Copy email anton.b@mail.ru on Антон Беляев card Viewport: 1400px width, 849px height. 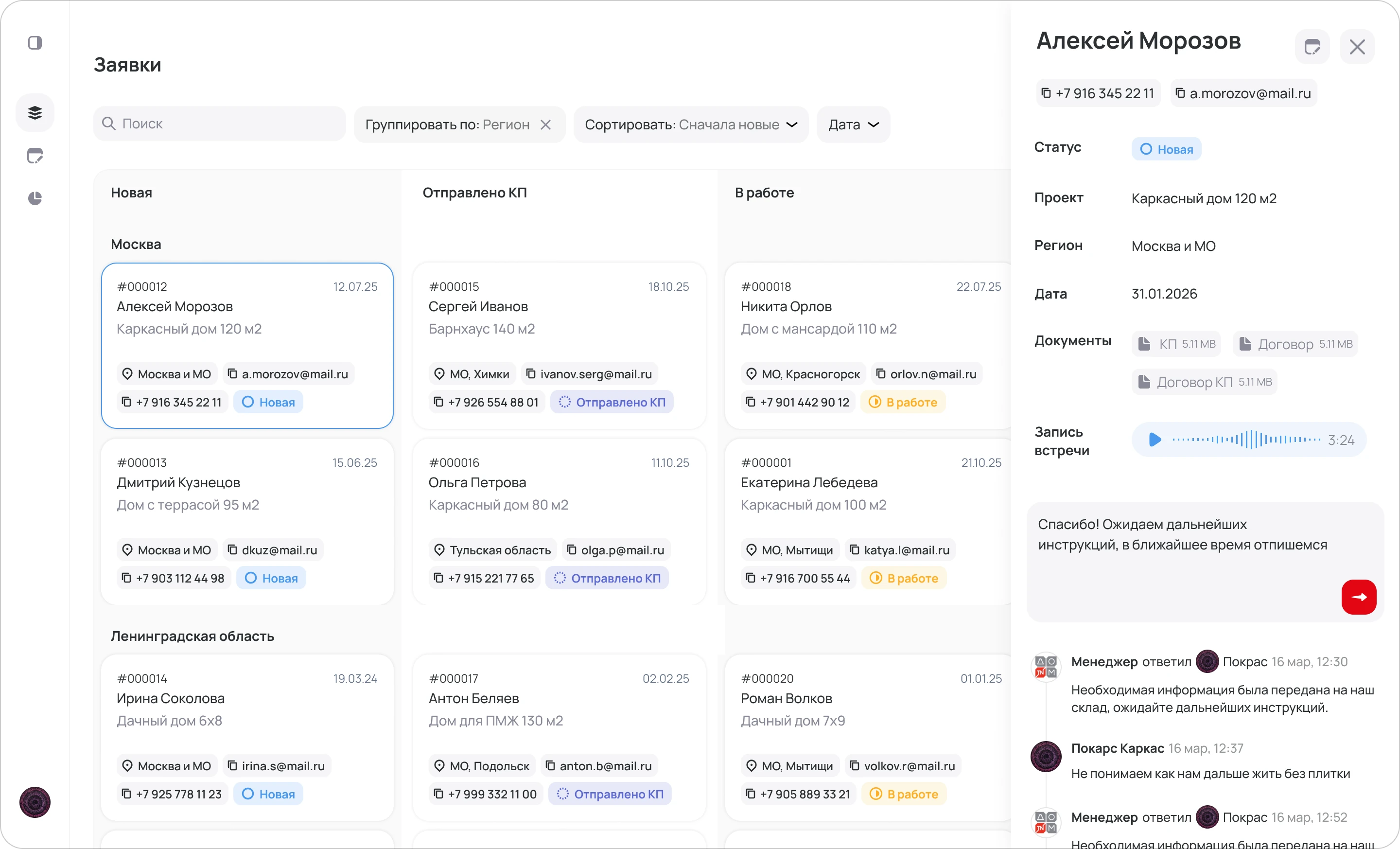pyautogui.click(x=599, y=765)
